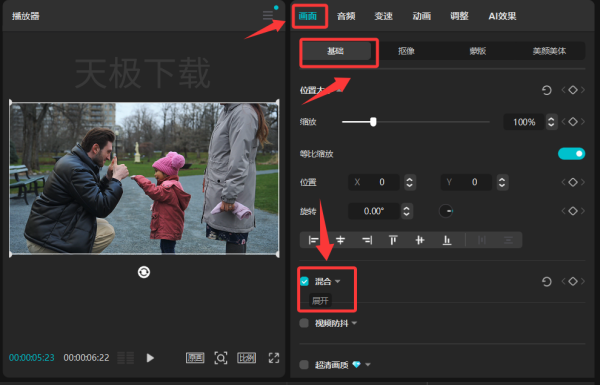Play the video in the player
The image size is (600, 385).
pyautogui.click(x=150, y=358)
